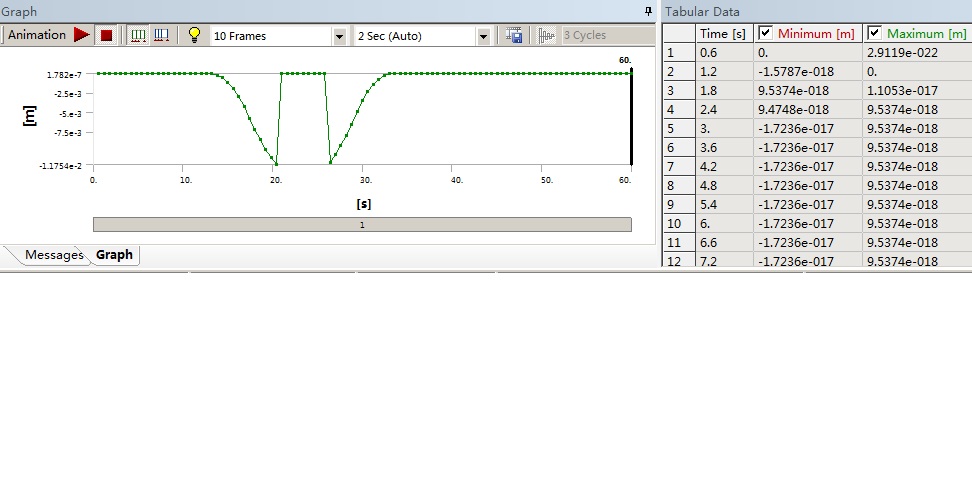
Task: Click the cycles waveform icon
Action: point(546,35)
